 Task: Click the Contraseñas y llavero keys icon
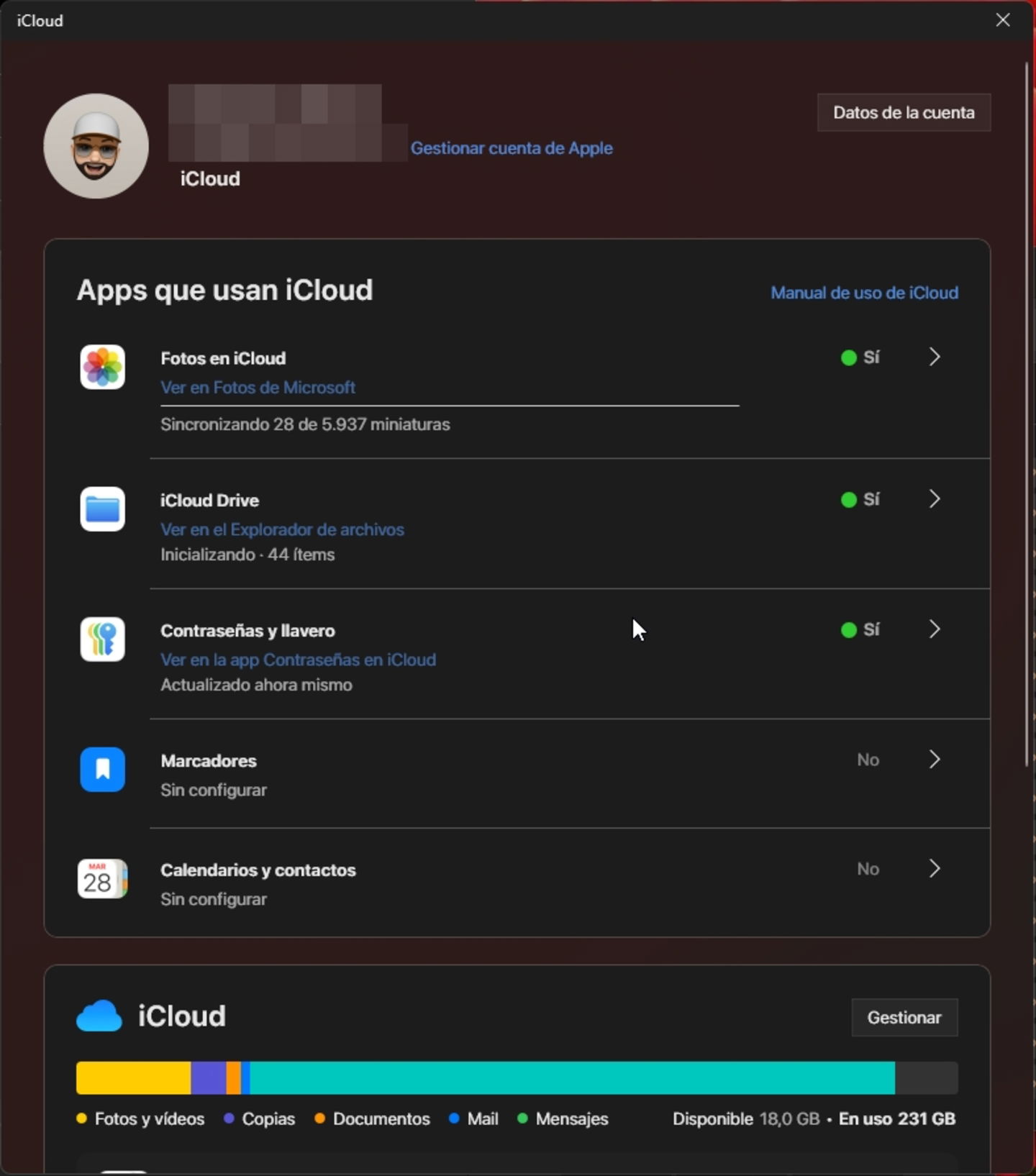pyautogui.click(x=102, y=639)
